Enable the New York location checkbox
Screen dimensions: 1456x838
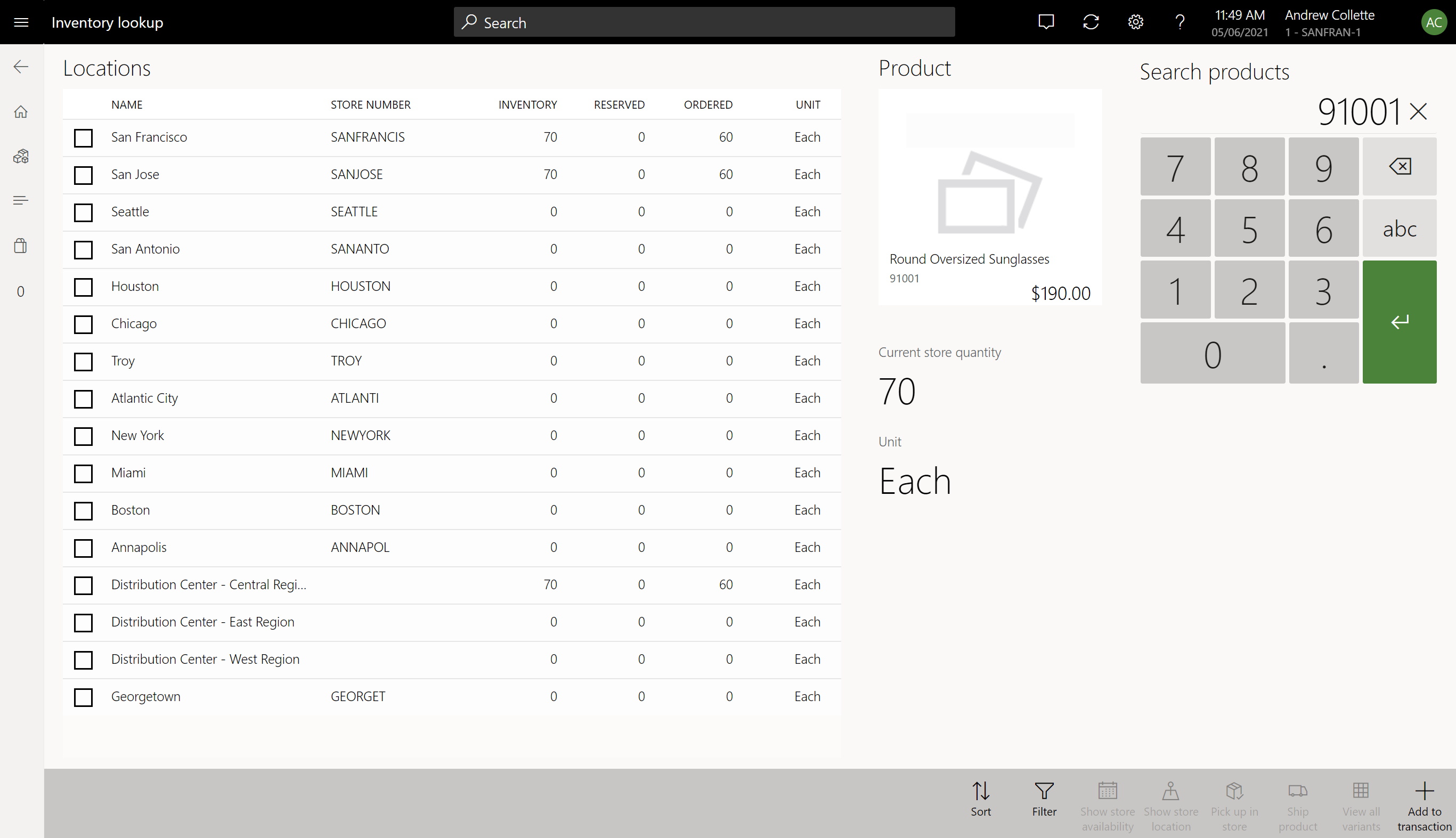(83, 436)
